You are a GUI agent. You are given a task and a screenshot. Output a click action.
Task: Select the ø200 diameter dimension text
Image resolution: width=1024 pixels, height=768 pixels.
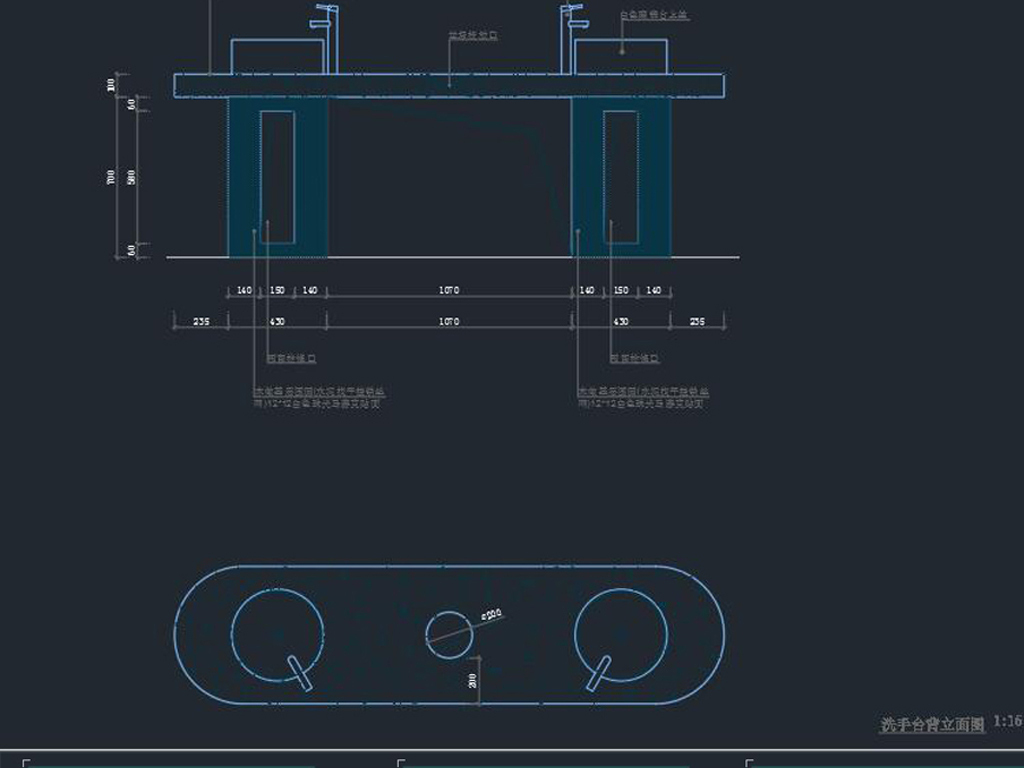pyautogui.click(x=492, y=614)
